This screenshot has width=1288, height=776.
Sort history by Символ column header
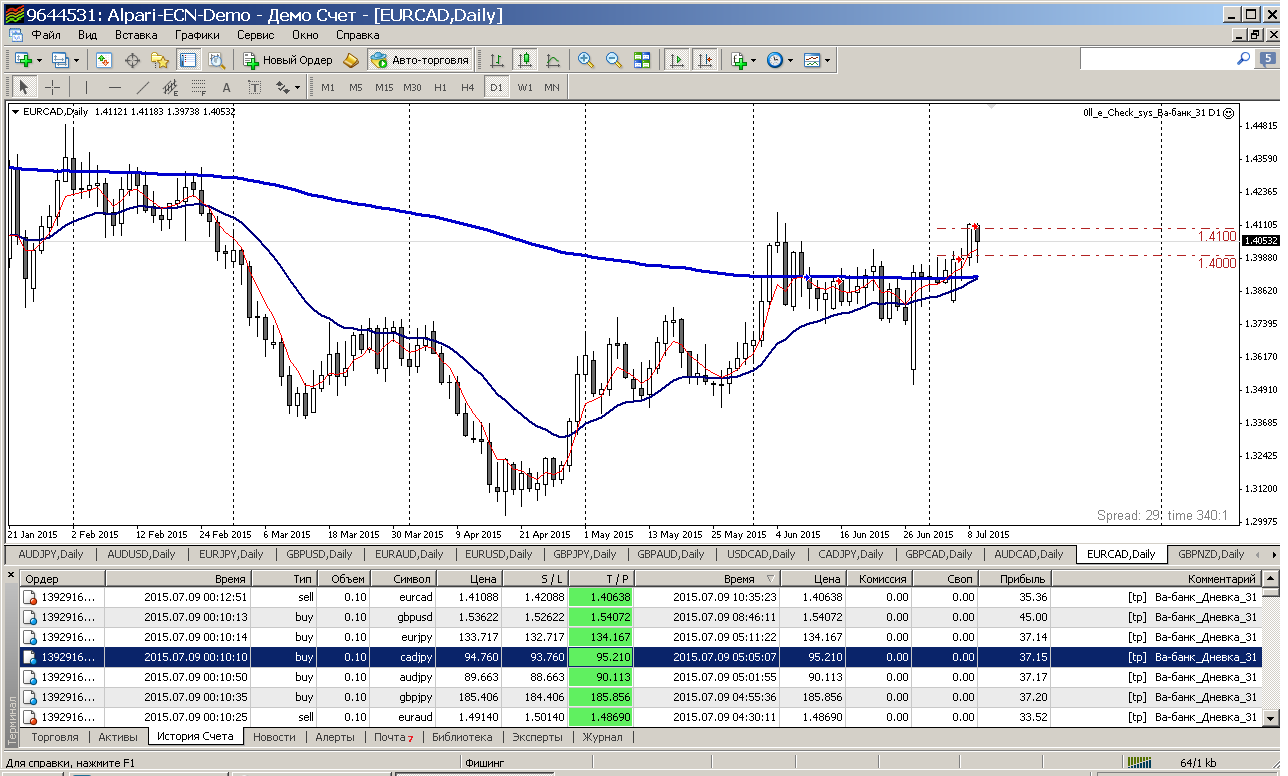(x=403, y=578)
